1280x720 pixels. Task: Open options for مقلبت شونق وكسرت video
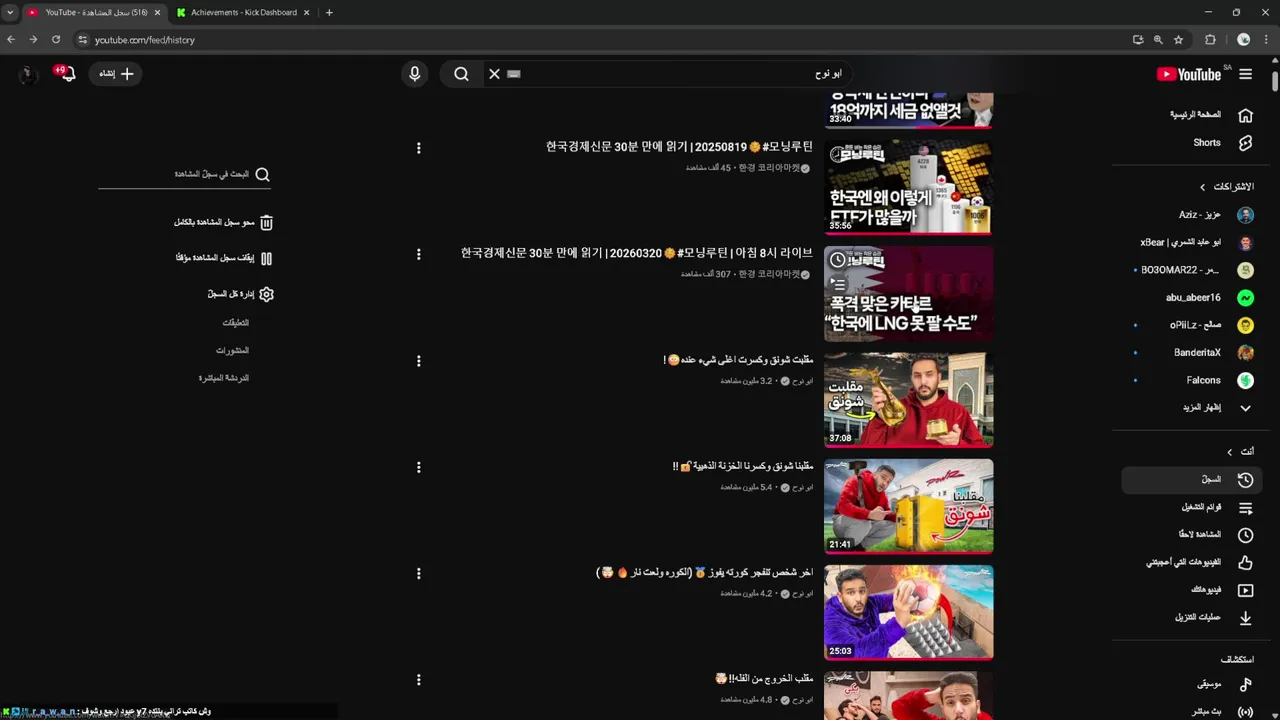click(418, 361)
